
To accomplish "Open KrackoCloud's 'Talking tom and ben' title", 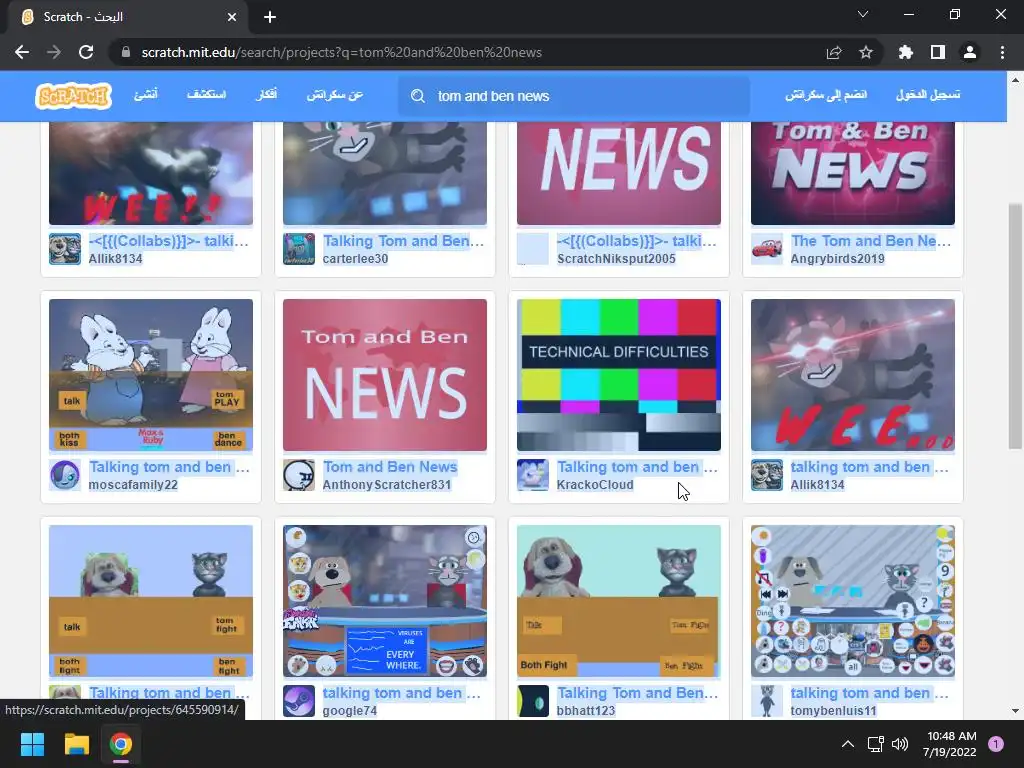I will pos(637,467).
